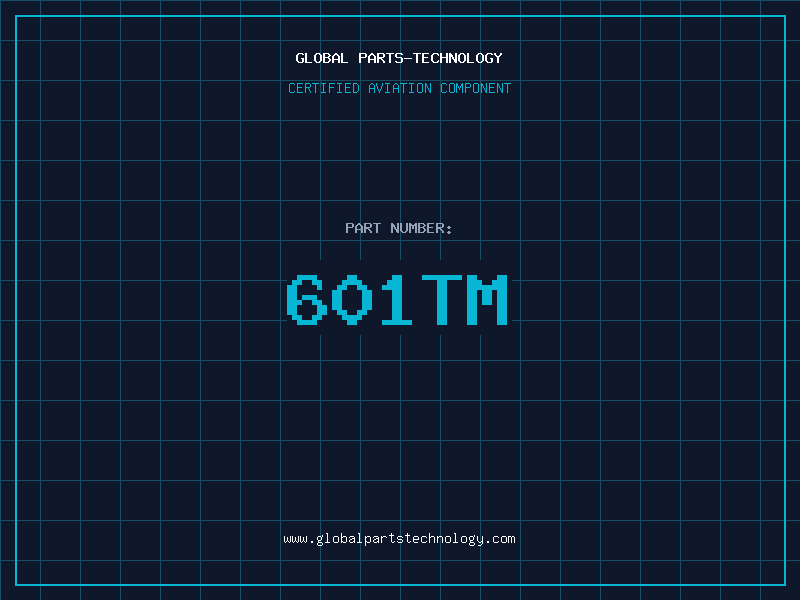The image size is (800, 600).
Task: Click the ".com" ending of the website address
Action: pos(500,539)
